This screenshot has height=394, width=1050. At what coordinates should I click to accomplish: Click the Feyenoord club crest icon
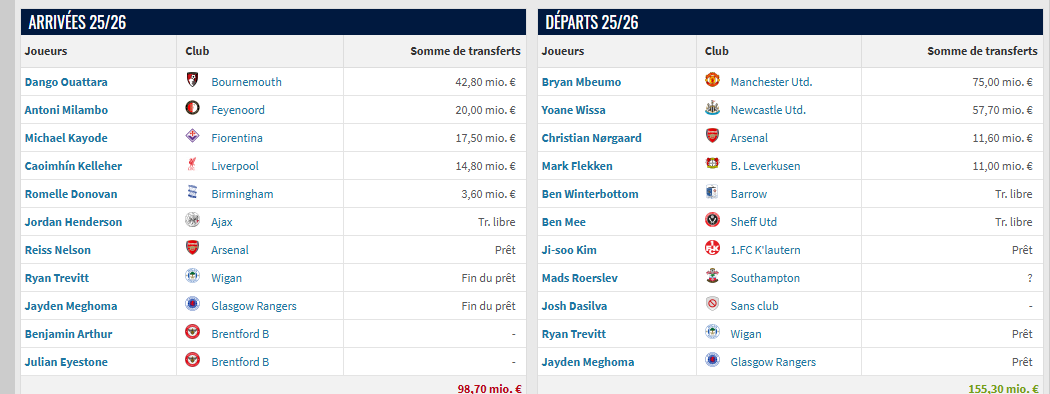click(192, 110)
